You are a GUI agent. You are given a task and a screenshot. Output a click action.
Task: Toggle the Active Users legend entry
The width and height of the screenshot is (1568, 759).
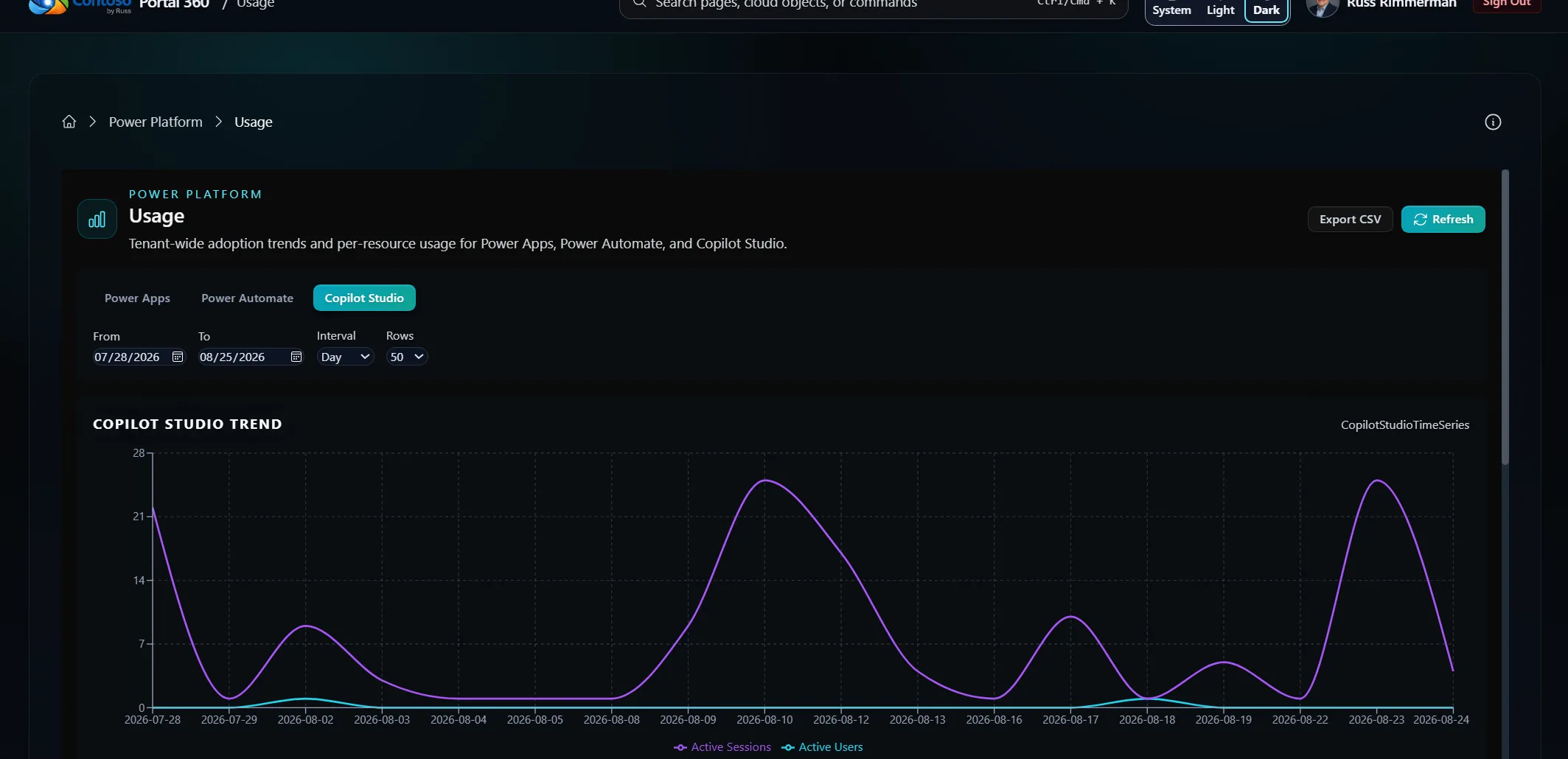[x=822, y=747]
